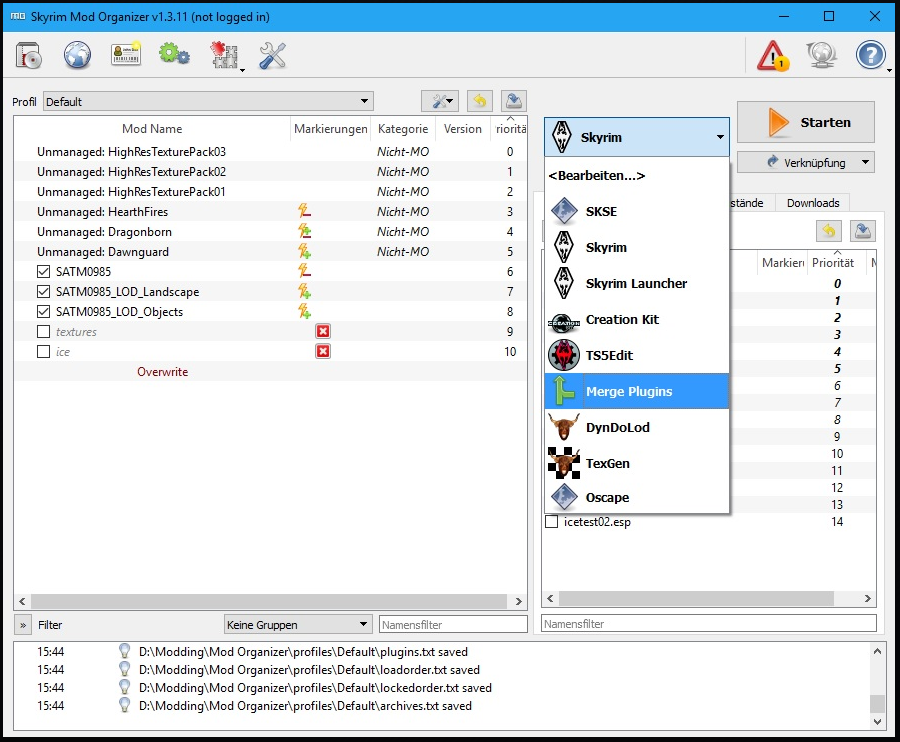
Task: Click the red warning triangle icon
Action: pos(773,56)
